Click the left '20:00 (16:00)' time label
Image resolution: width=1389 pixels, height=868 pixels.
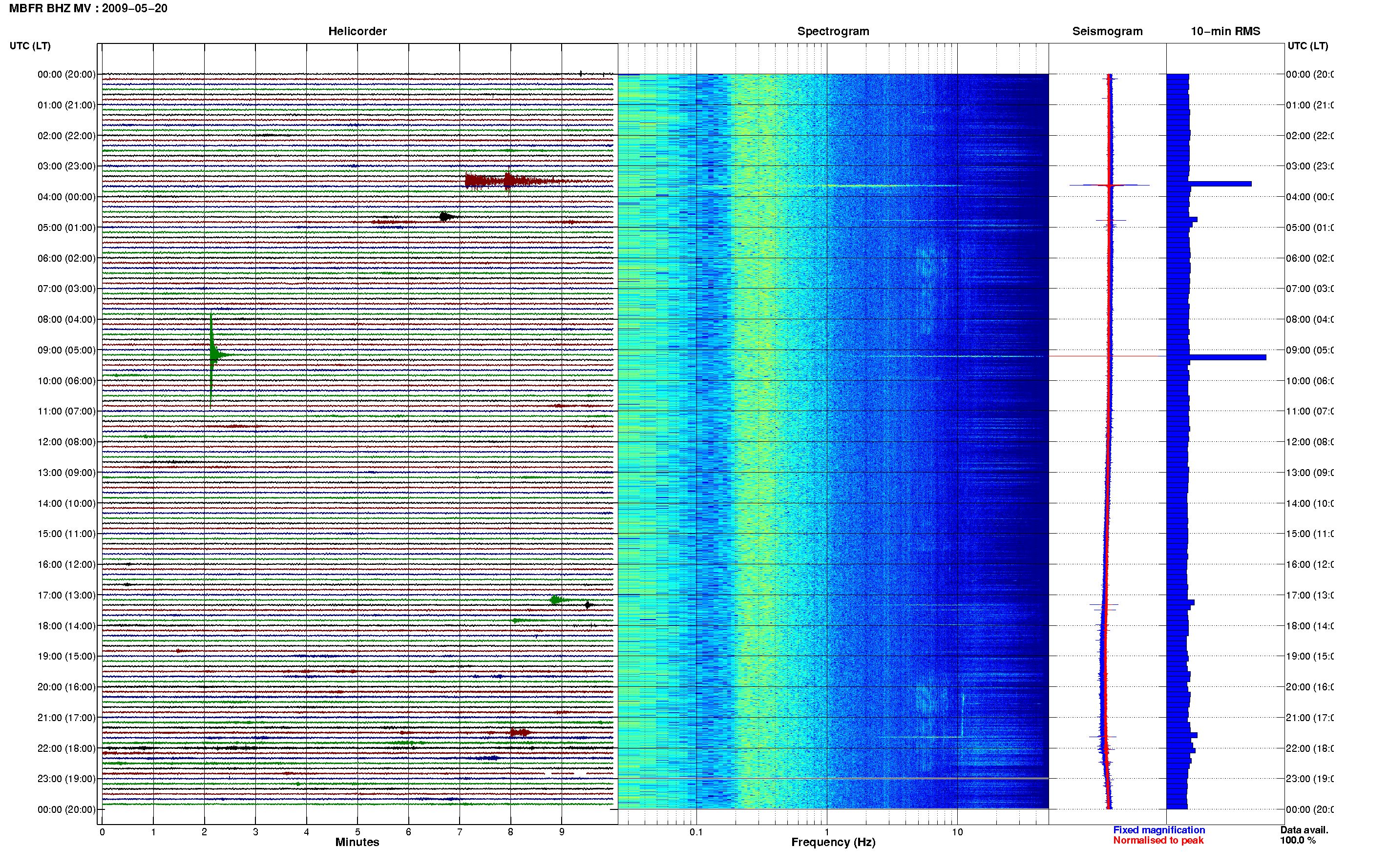(66, 687)
